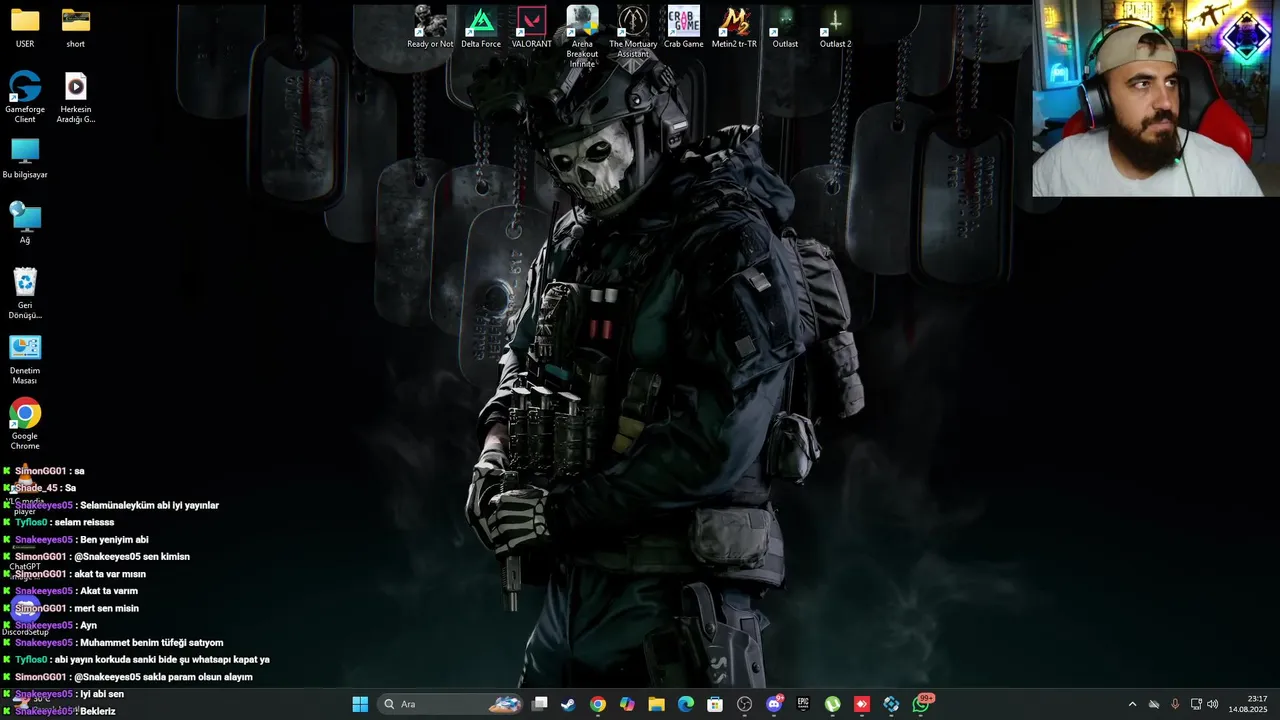Expand the hidden system tray icons
The width and height of the screenshot is (1280, 720).
pyautogui.click(x=1132, y=704)
